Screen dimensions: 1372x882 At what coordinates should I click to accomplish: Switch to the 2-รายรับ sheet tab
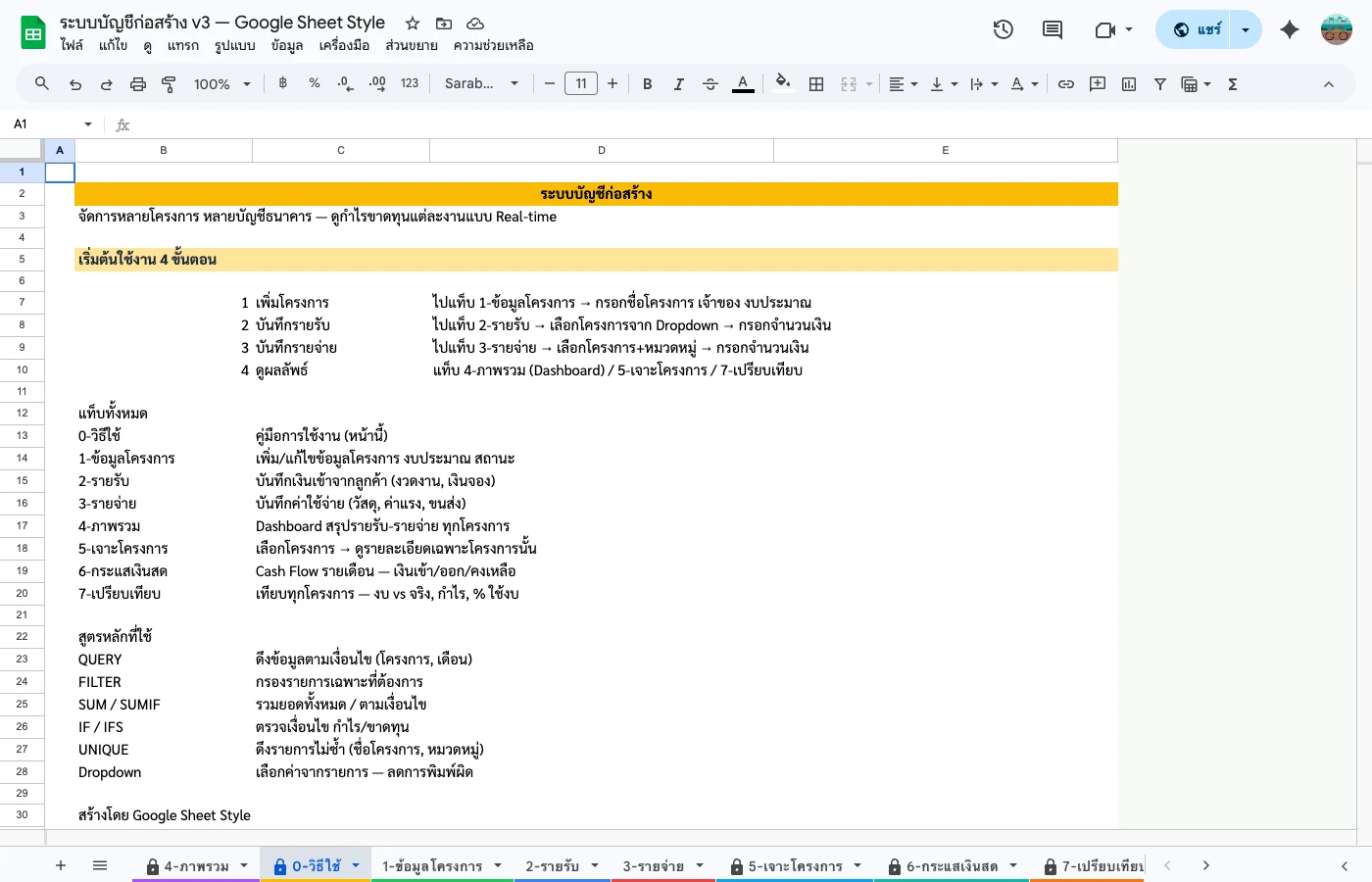(x=555, y=865)
